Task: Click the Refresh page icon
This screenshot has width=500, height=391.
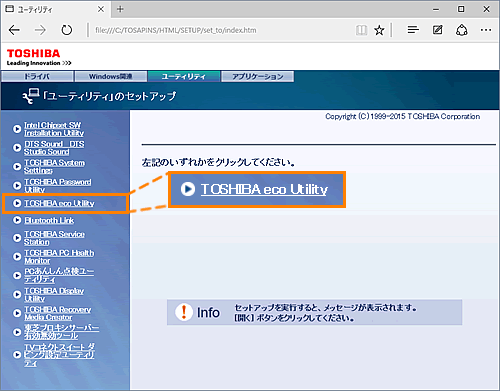Action: pyautogui.click(x=67, y=30)
